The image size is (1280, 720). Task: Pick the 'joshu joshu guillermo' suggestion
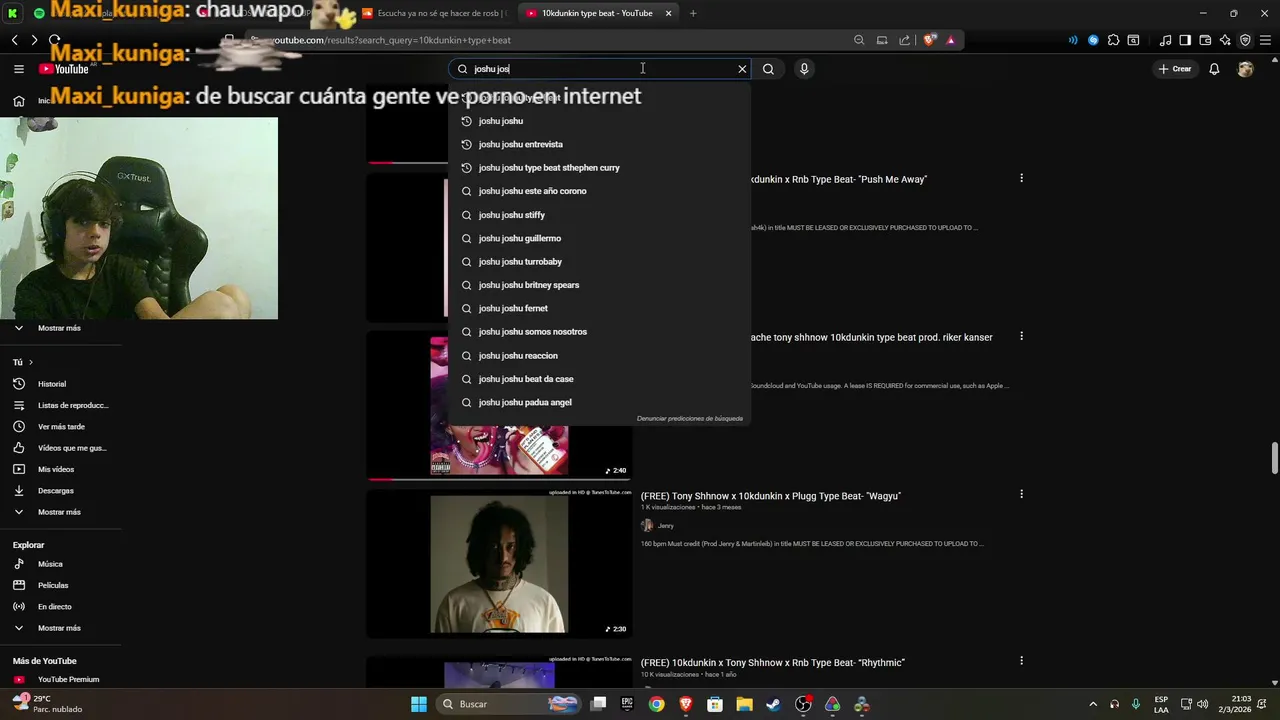coord(598,238)
